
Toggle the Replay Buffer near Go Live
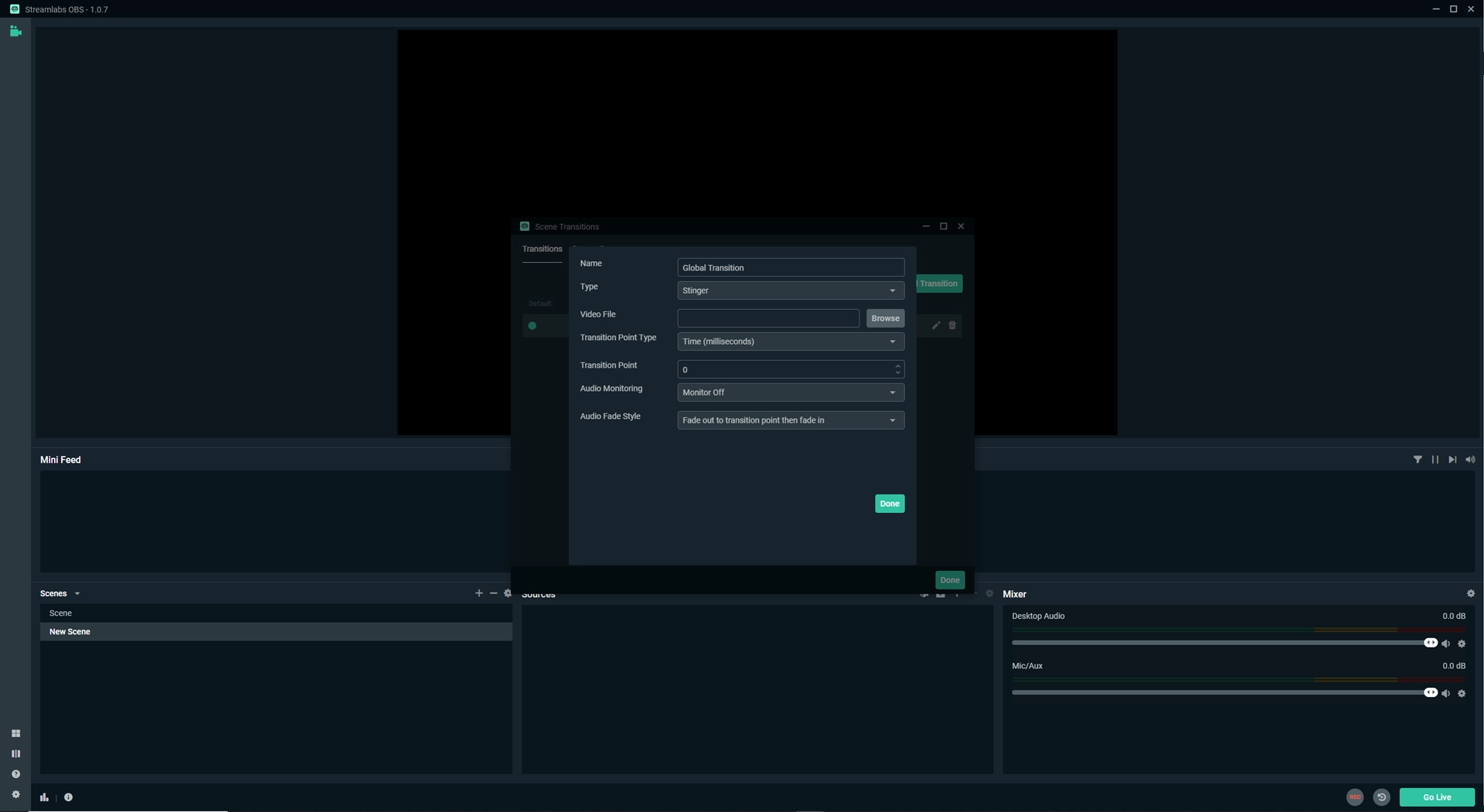[1382, 797]
